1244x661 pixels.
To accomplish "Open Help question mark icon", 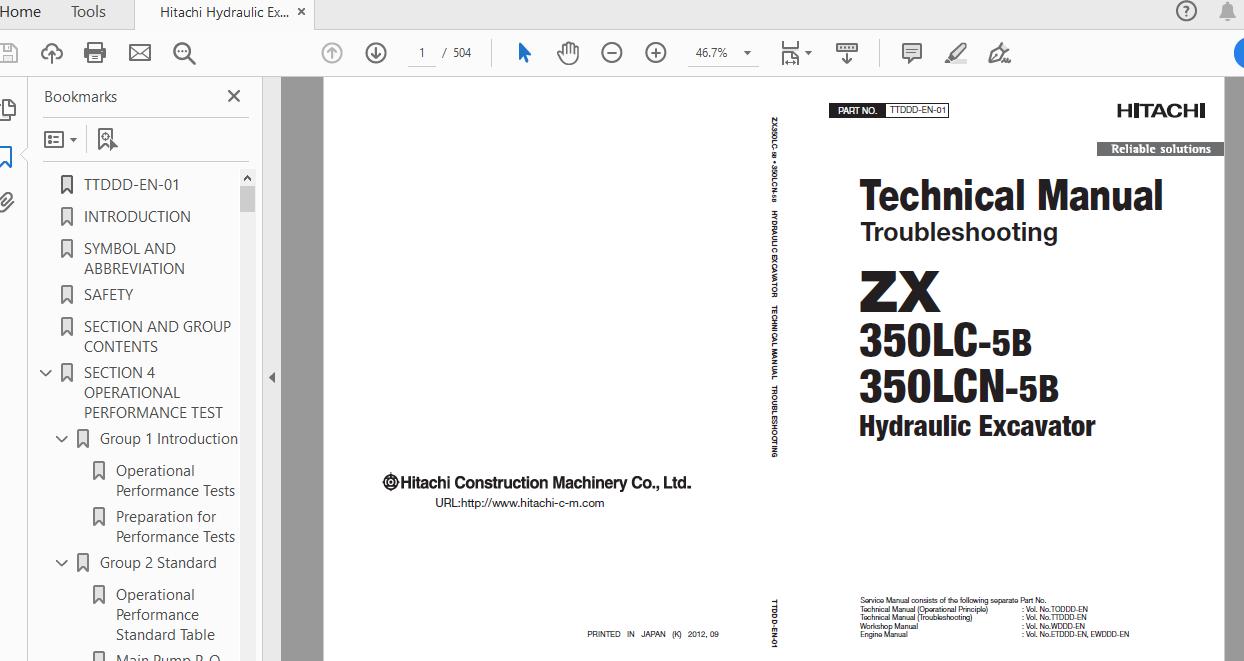I will 1187,11.
